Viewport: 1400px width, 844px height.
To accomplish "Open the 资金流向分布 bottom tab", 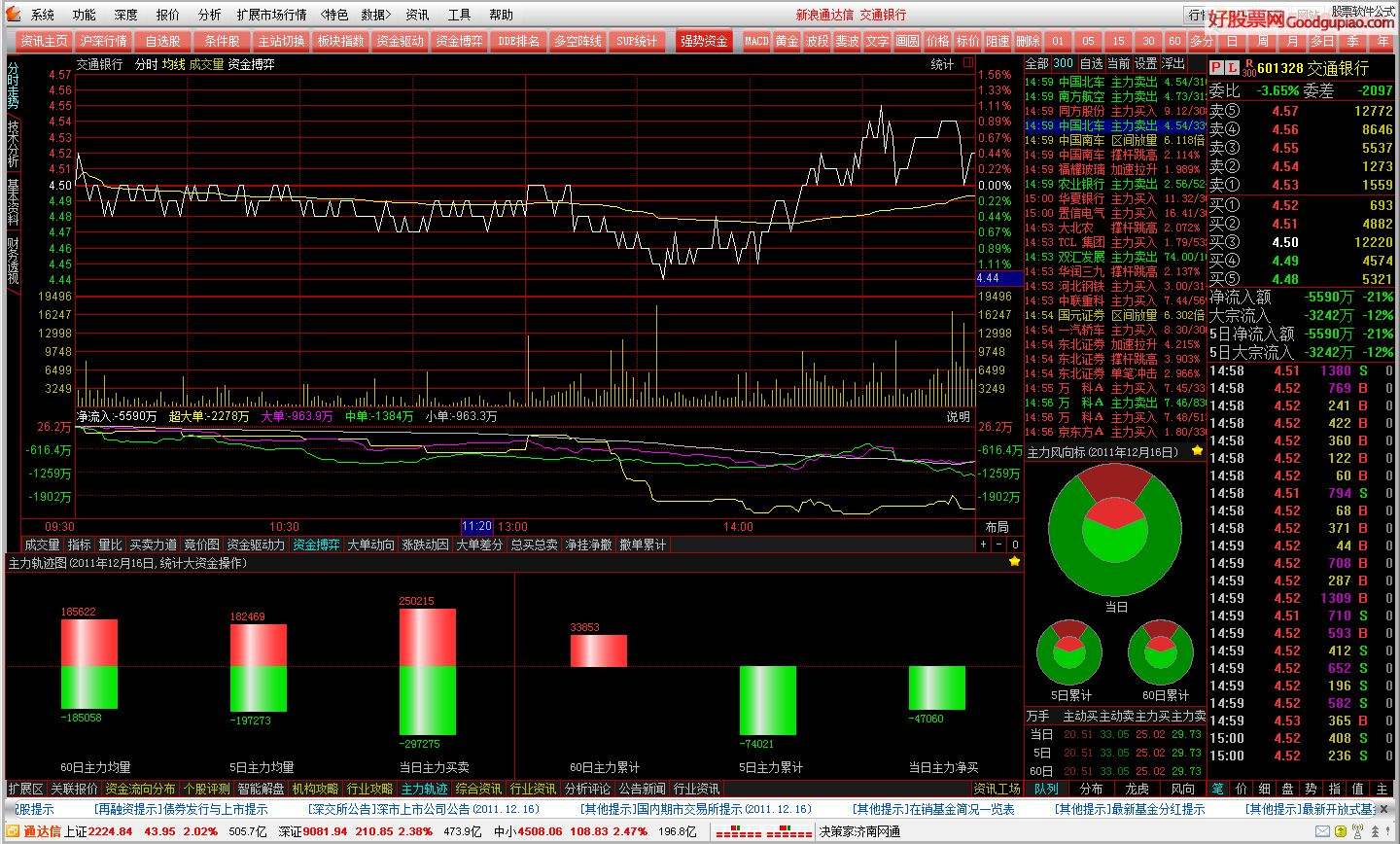I will click(x=141, y=789).
